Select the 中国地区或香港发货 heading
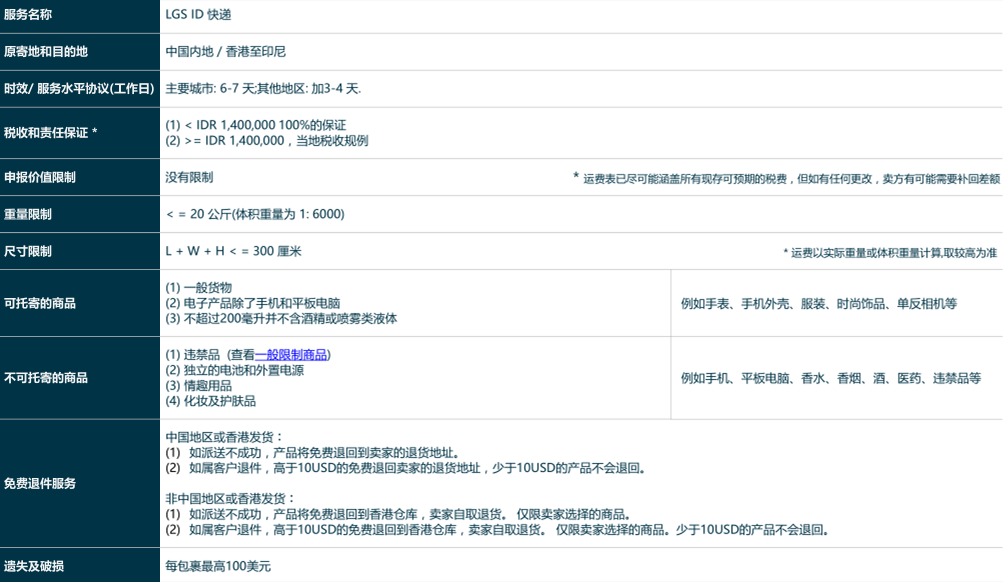Viewport: 1003px width, 582px height. coord(224,437)
